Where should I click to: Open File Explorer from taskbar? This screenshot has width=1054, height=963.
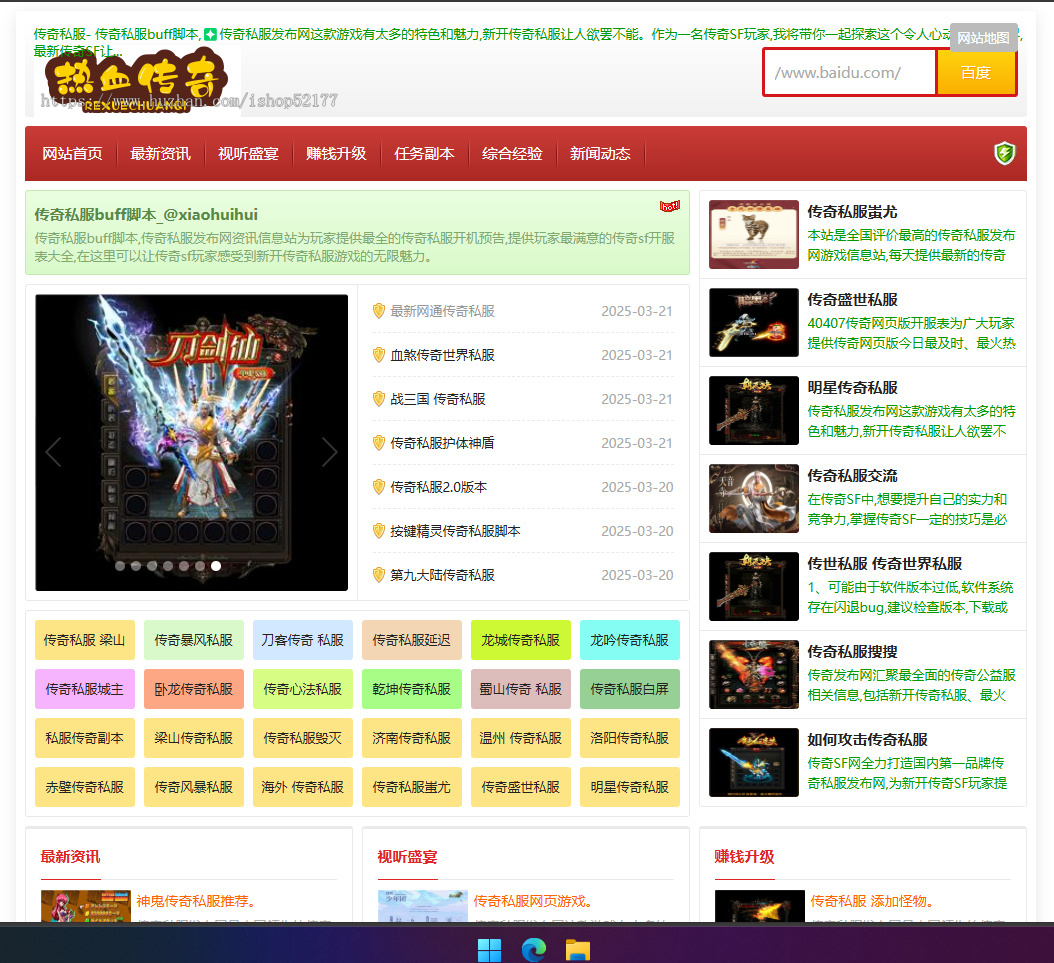577,950
